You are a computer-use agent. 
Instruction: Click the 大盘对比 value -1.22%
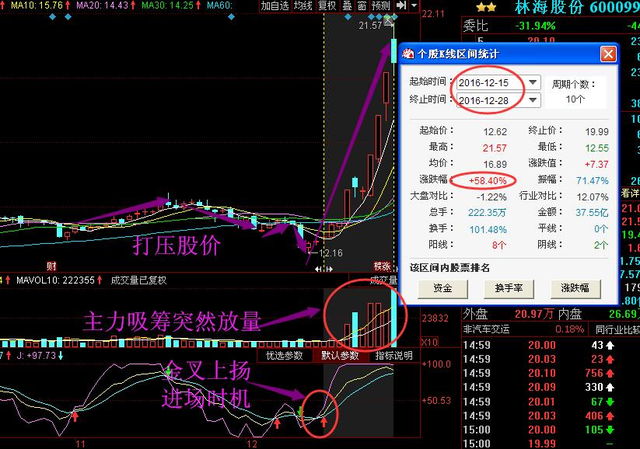pos(491,197)
